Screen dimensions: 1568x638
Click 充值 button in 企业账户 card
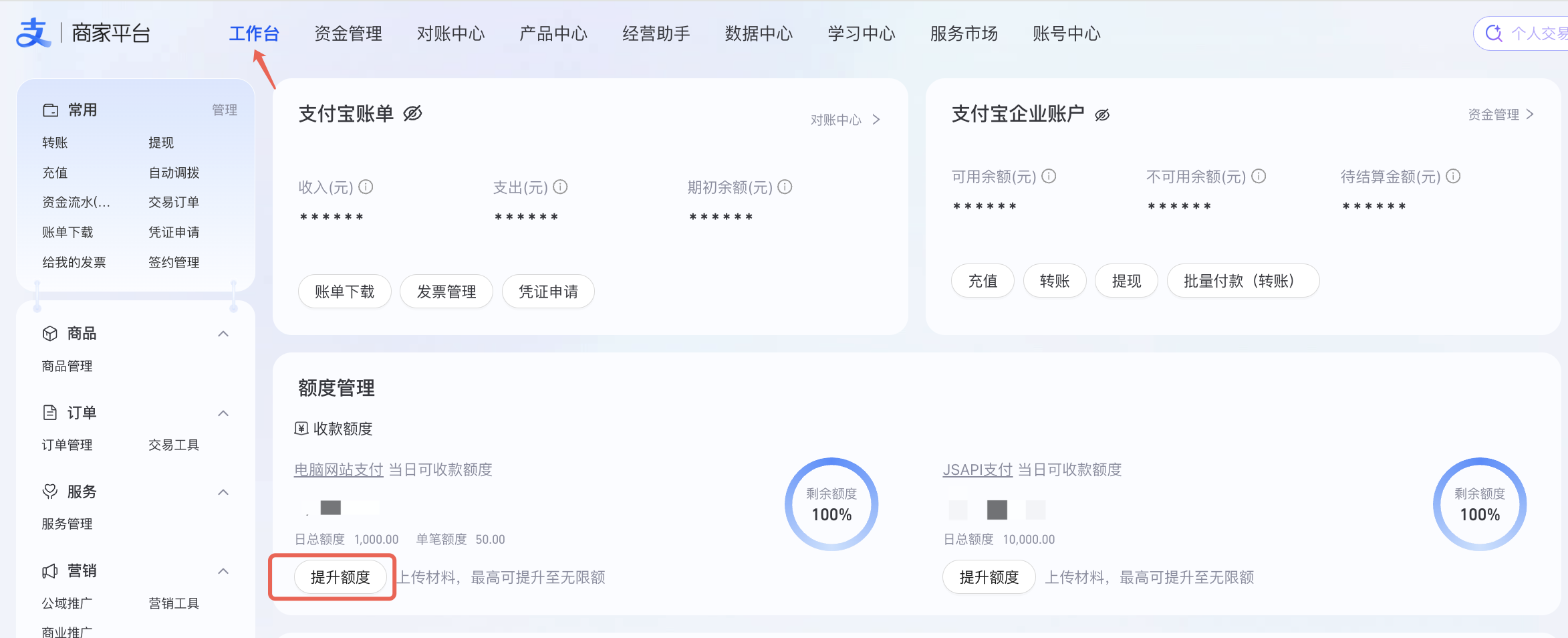[x=983, y=281]
